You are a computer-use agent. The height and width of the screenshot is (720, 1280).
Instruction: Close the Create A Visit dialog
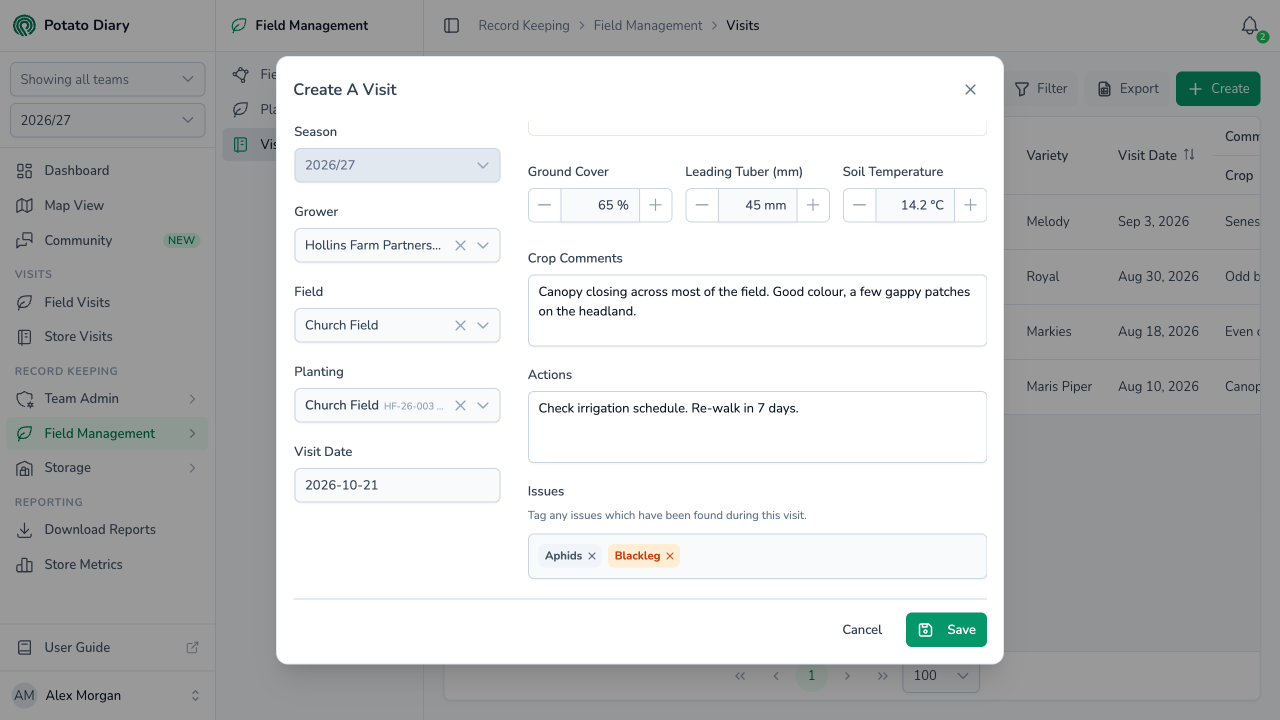(x=970, y=89)
